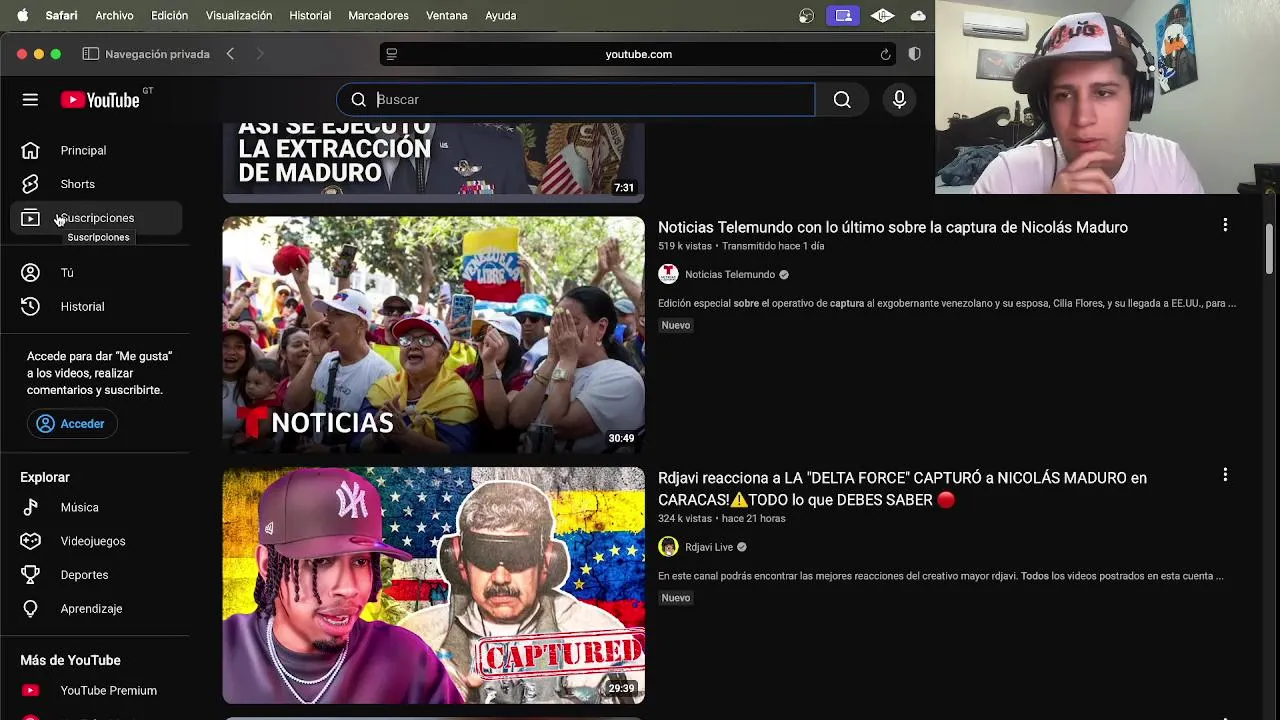The width and height of the screenshot is (1280, 720).
Task: Open the Tú profile icon
Action: click(30, 272)
